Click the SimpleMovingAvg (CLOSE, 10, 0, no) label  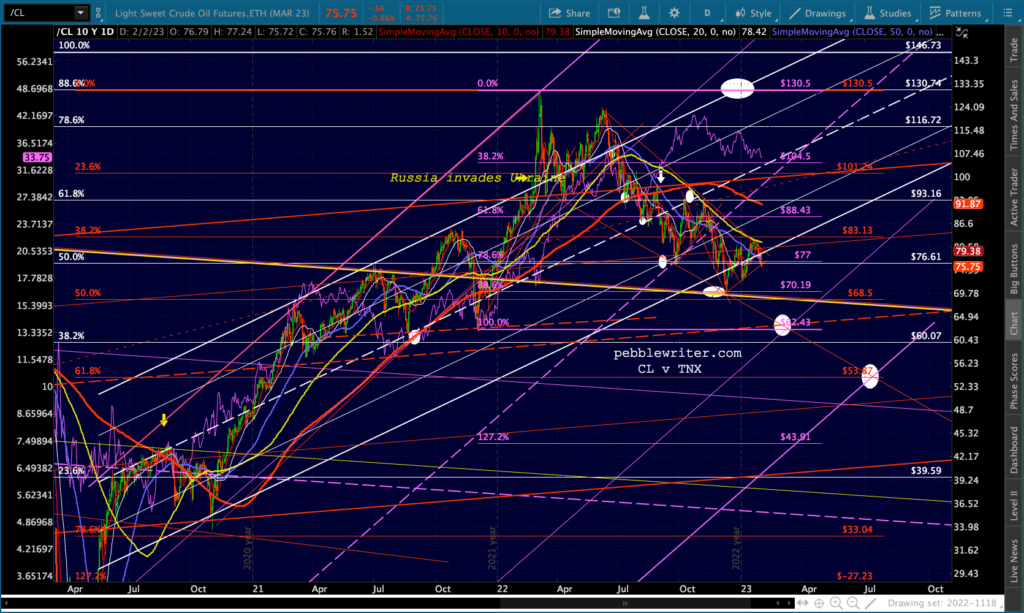pyautogui.click(x=459, y=32)
